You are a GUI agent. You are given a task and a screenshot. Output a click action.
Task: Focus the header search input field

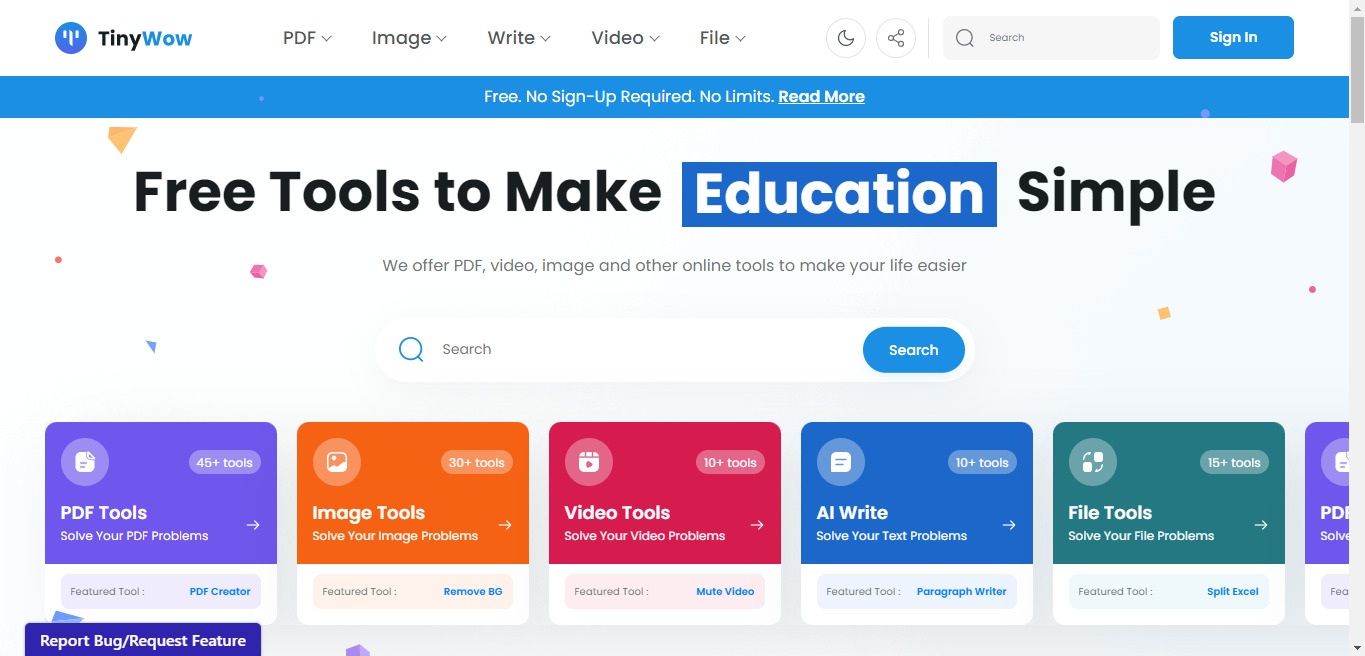[x=1051, y=38]
